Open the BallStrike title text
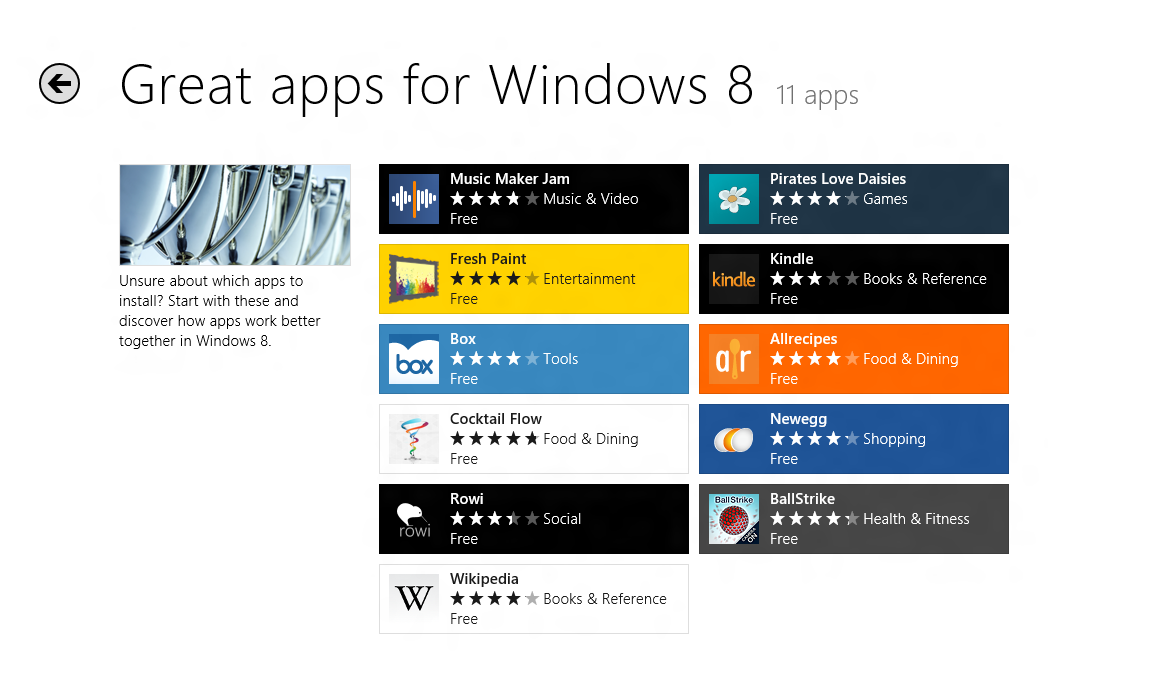1152x700 pixels. pos(802,499)
